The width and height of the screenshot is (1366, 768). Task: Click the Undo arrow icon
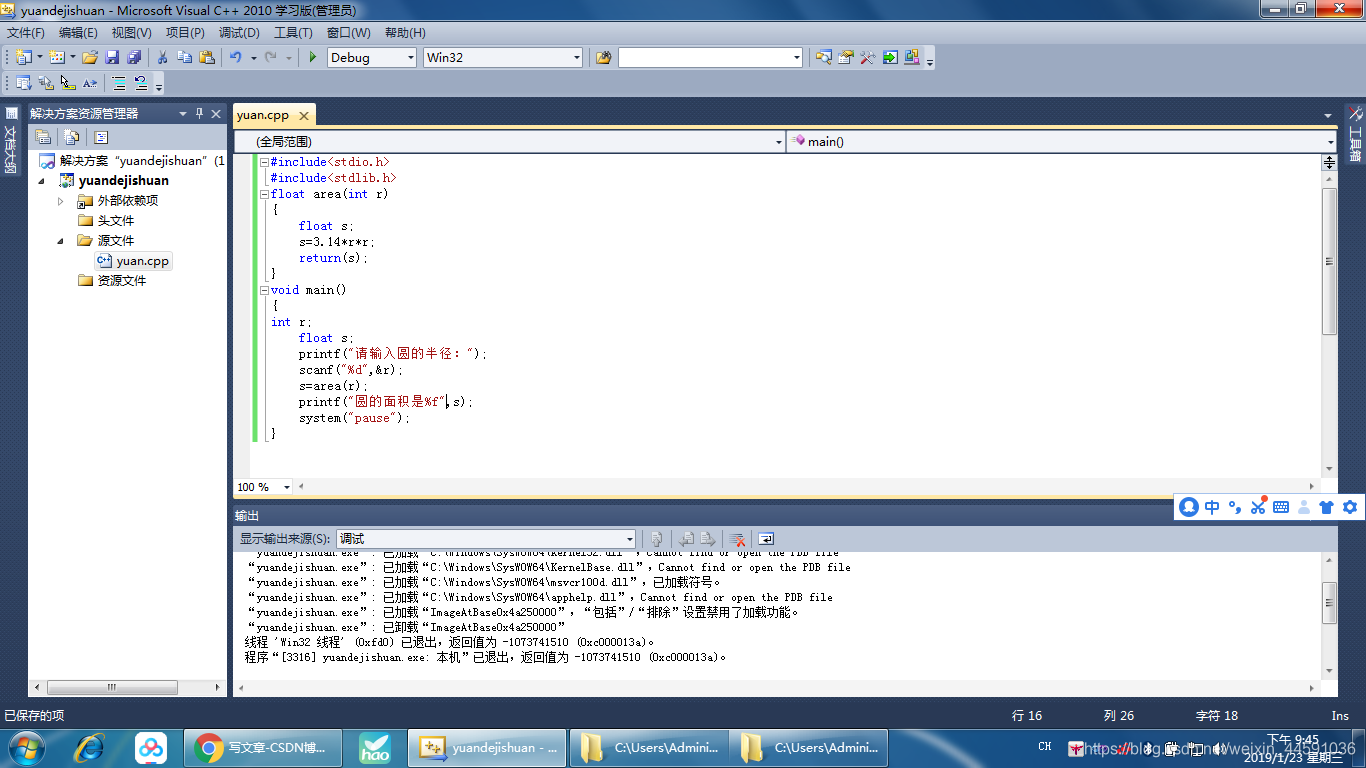point(236,58)
